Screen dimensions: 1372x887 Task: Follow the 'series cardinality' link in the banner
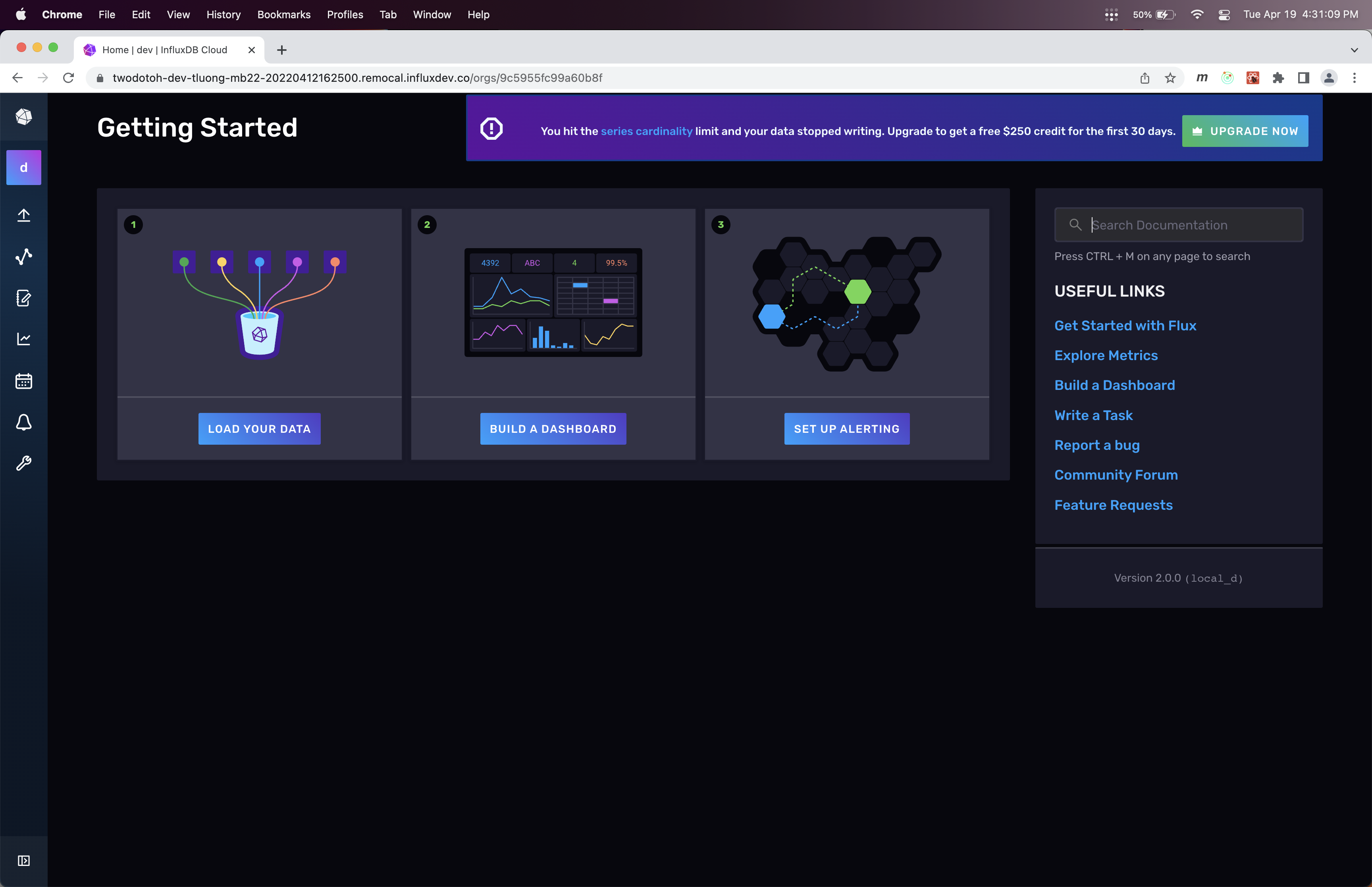pos(646,131)
